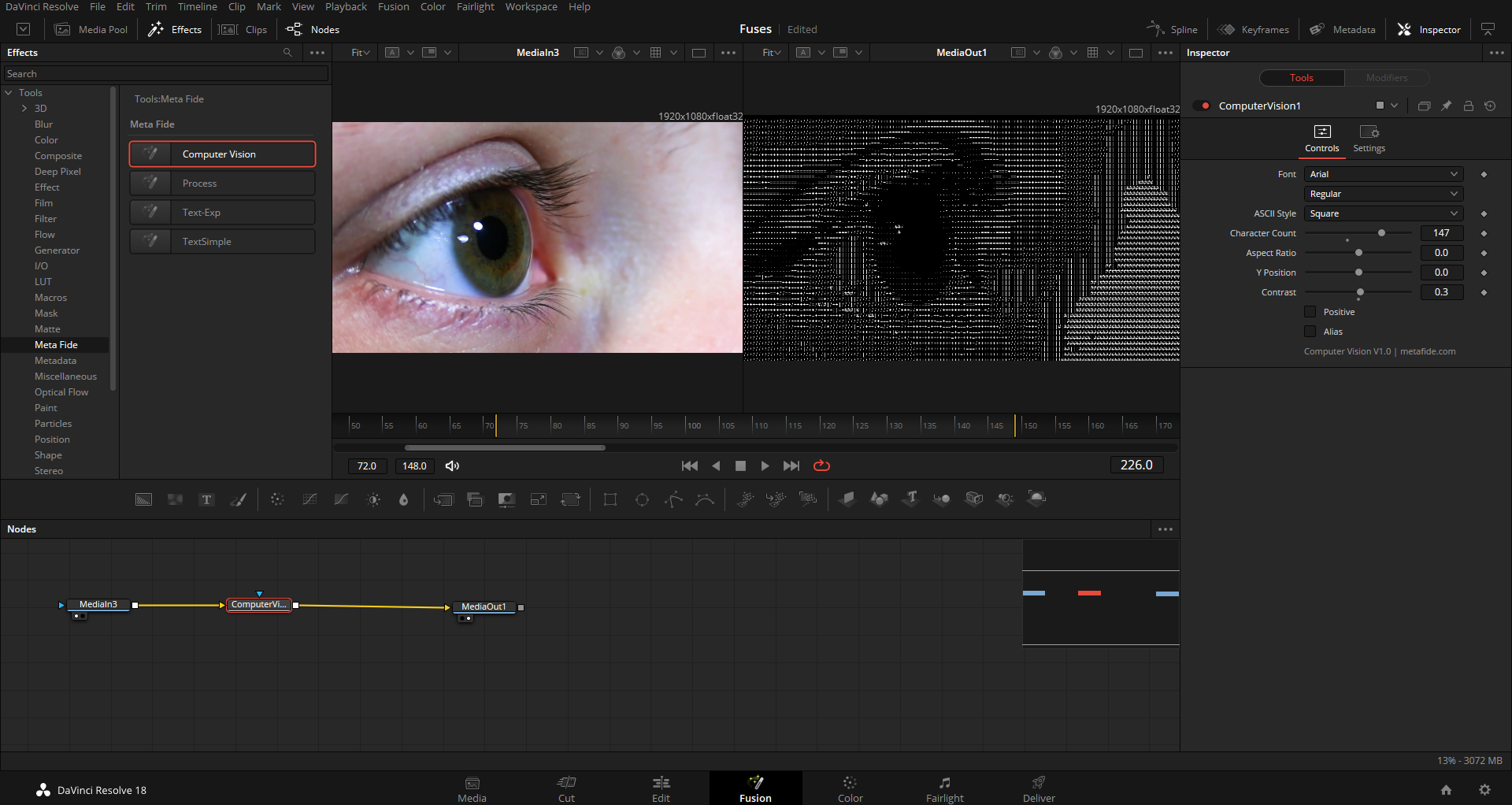Image resolution: width=1512 pixels, height=805 pixels.
Task: Adjust the Contrast slider
Action: [x=1360, y=292]
